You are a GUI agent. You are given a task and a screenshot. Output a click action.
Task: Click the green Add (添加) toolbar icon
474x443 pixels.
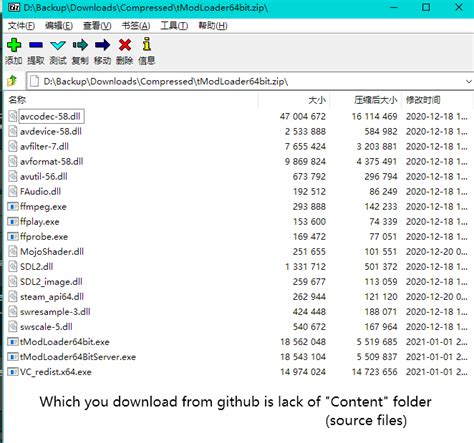click(14, 45)
